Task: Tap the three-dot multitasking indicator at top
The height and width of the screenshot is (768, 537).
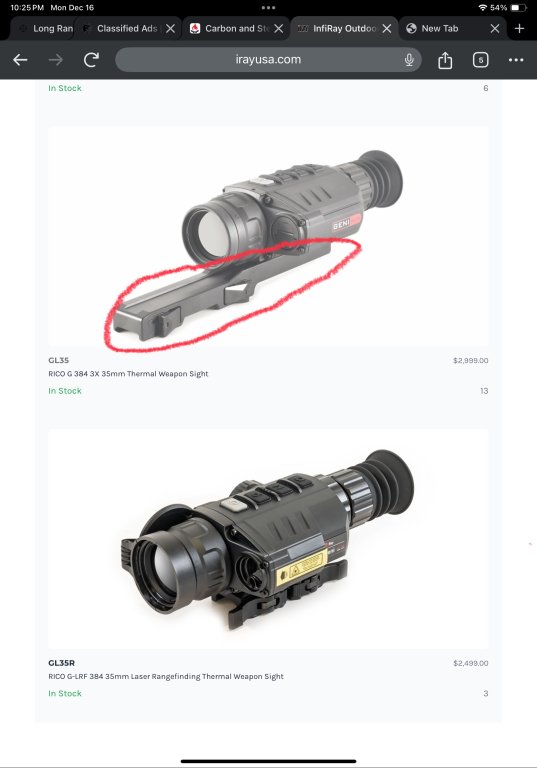Action: click(268, 7)
